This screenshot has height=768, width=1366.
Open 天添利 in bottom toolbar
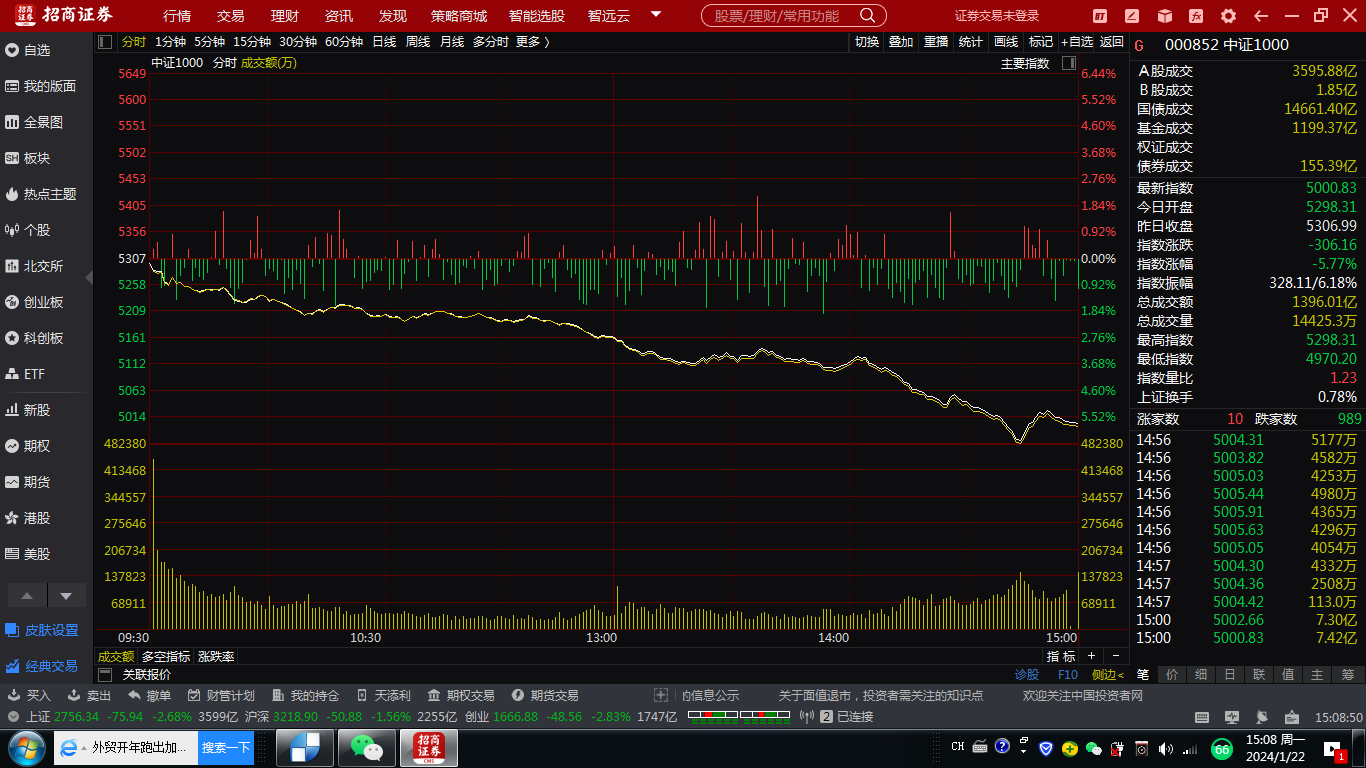coord(383,695)
